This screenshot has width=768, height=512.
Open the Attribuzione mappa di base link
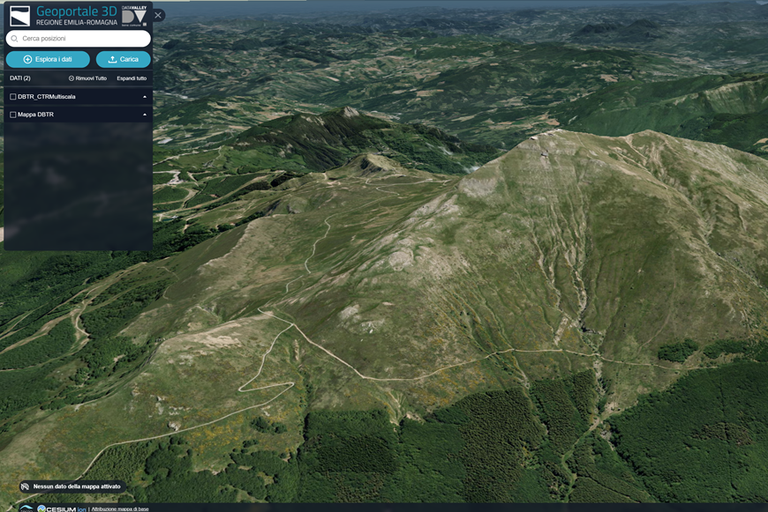121,508
